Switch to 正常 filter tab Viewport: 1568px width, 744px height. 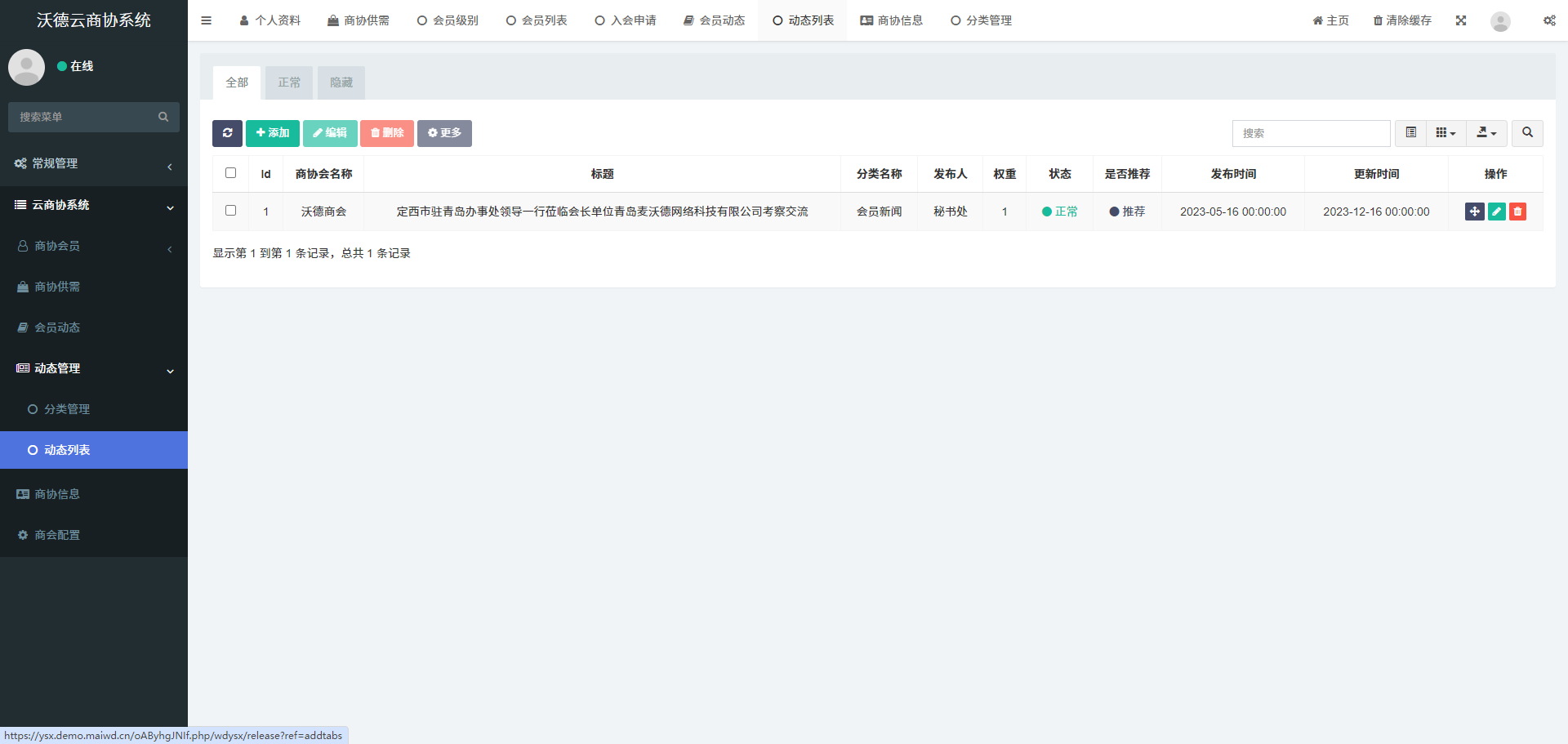pos(289,82)
